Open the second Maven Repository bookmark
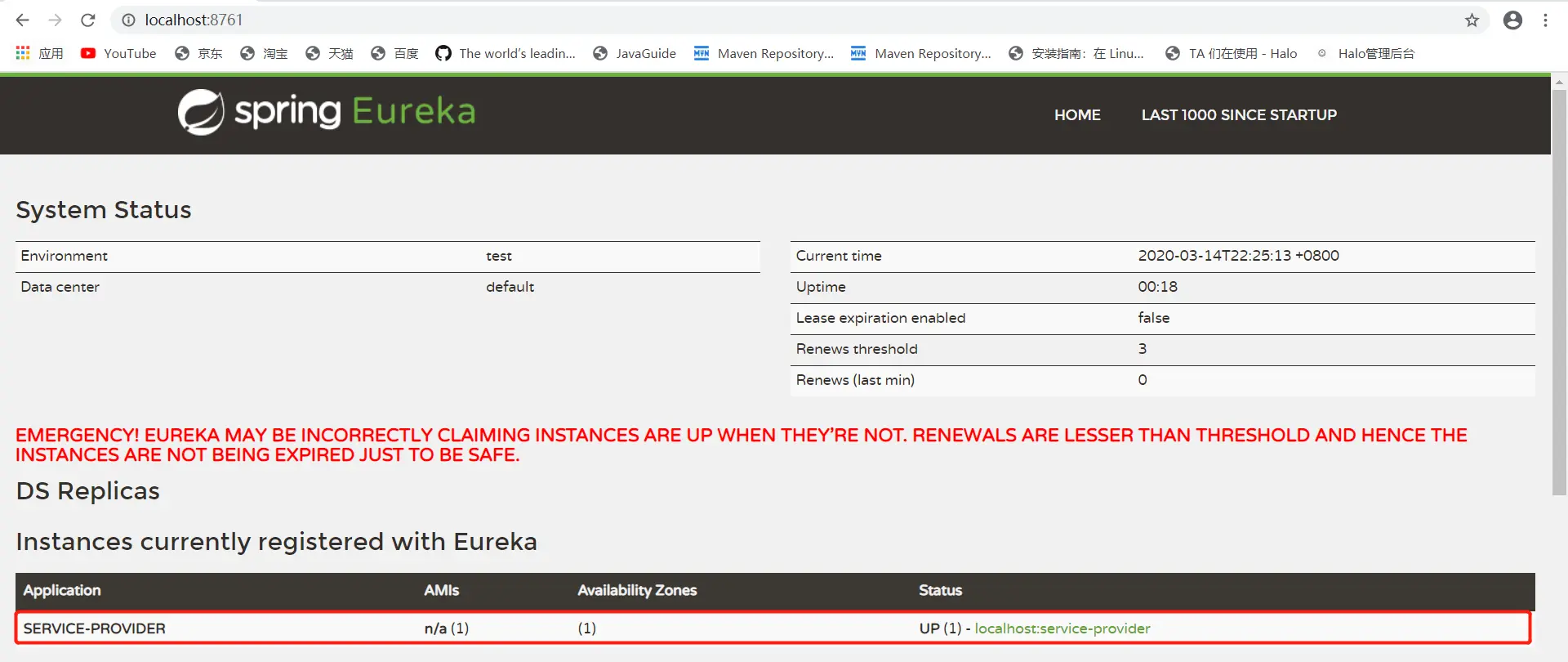Image resolution: width=1568 pixels, height=662 pixels. tap(920, 53)
